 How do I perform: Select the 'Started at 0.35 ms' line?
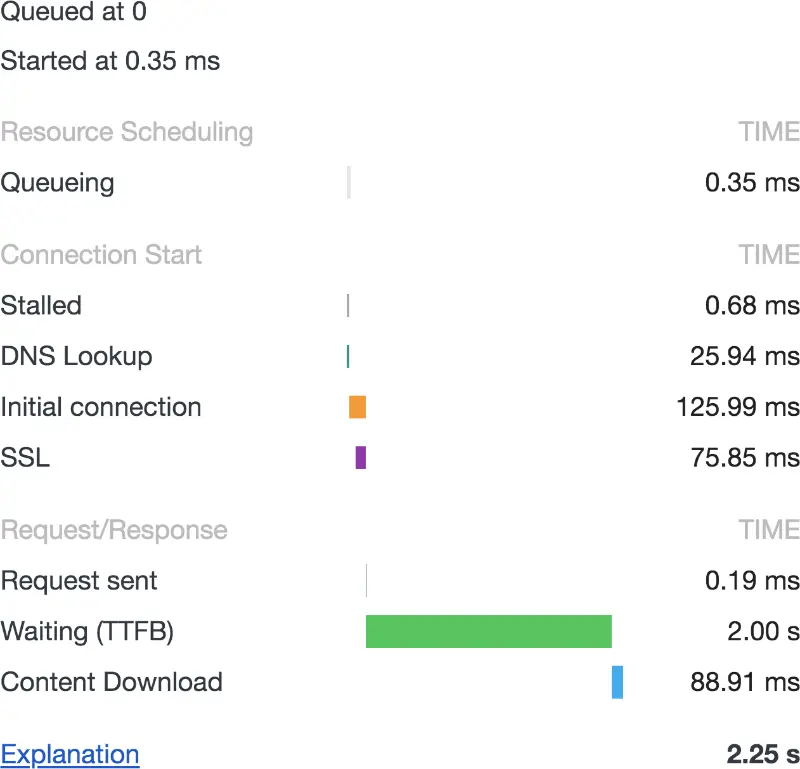110,61
